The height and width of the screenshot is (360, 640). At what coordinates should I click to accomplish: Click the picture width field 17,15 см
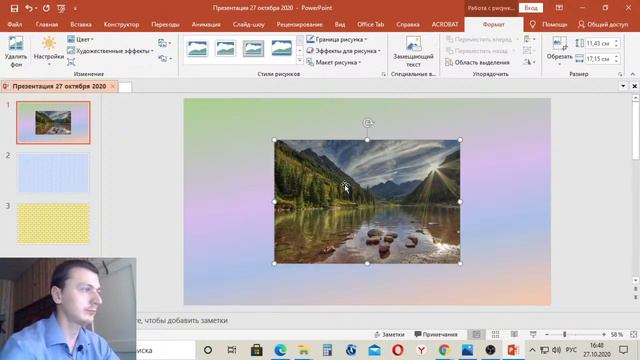pyautogui.click(x=598, y=59)
